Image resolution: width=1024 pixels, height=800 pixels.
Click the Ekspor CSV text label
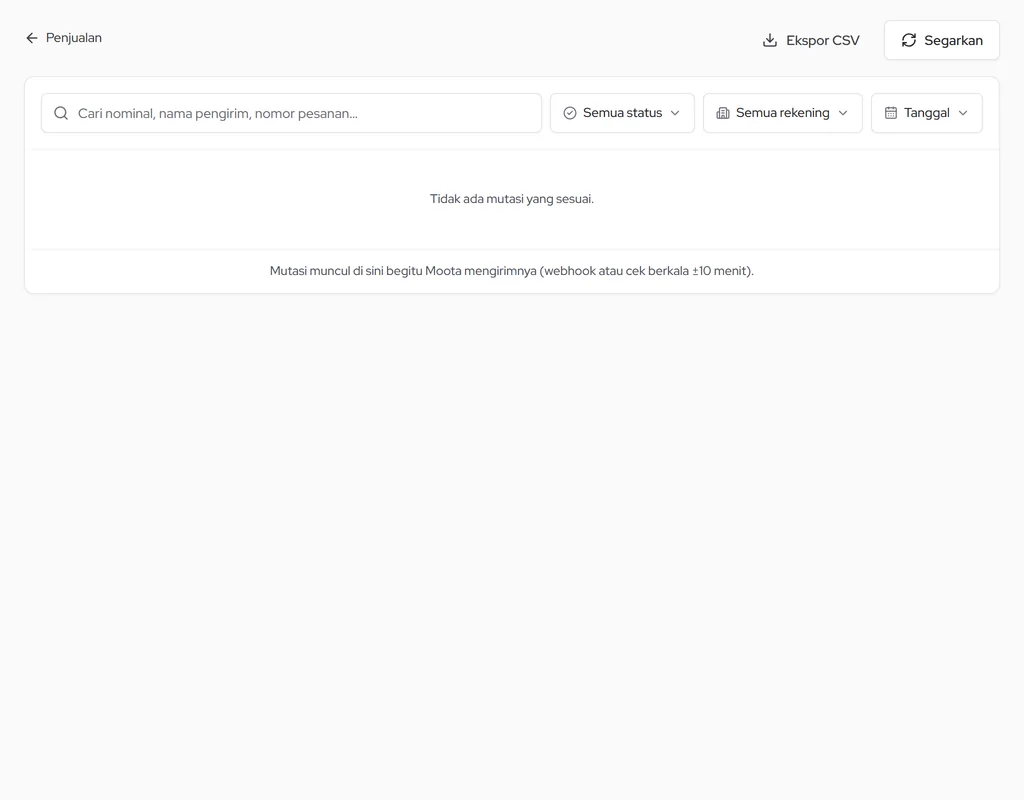823,40
